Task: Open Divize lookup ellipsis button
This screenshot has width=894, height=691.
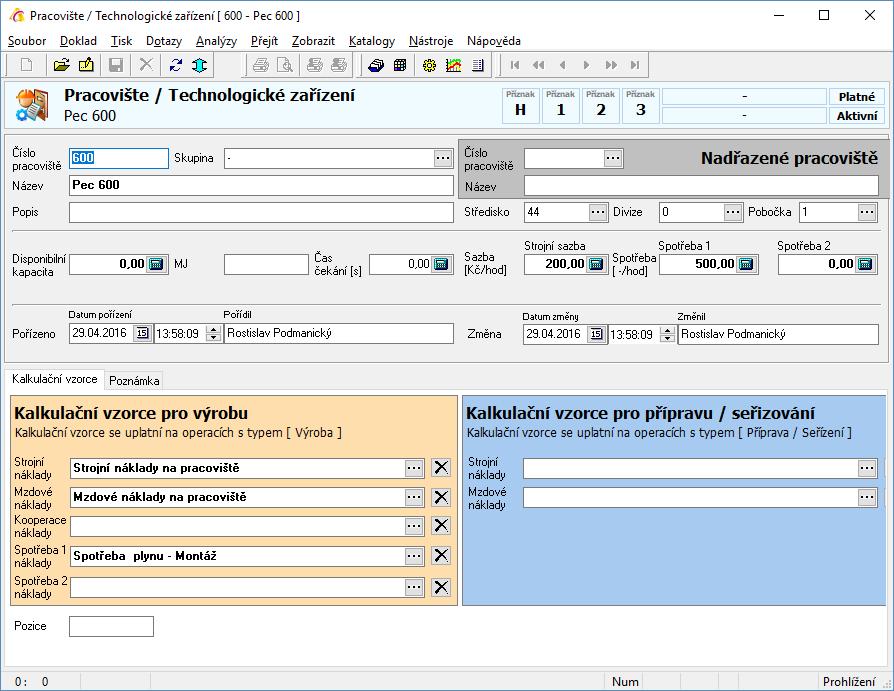Action: 733,212
